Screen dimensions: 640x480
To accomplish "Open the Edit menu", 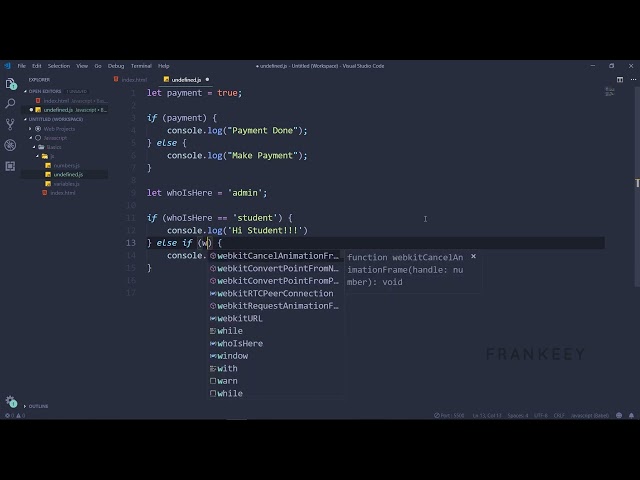I will pyautogui.click(x=37, y=66).
